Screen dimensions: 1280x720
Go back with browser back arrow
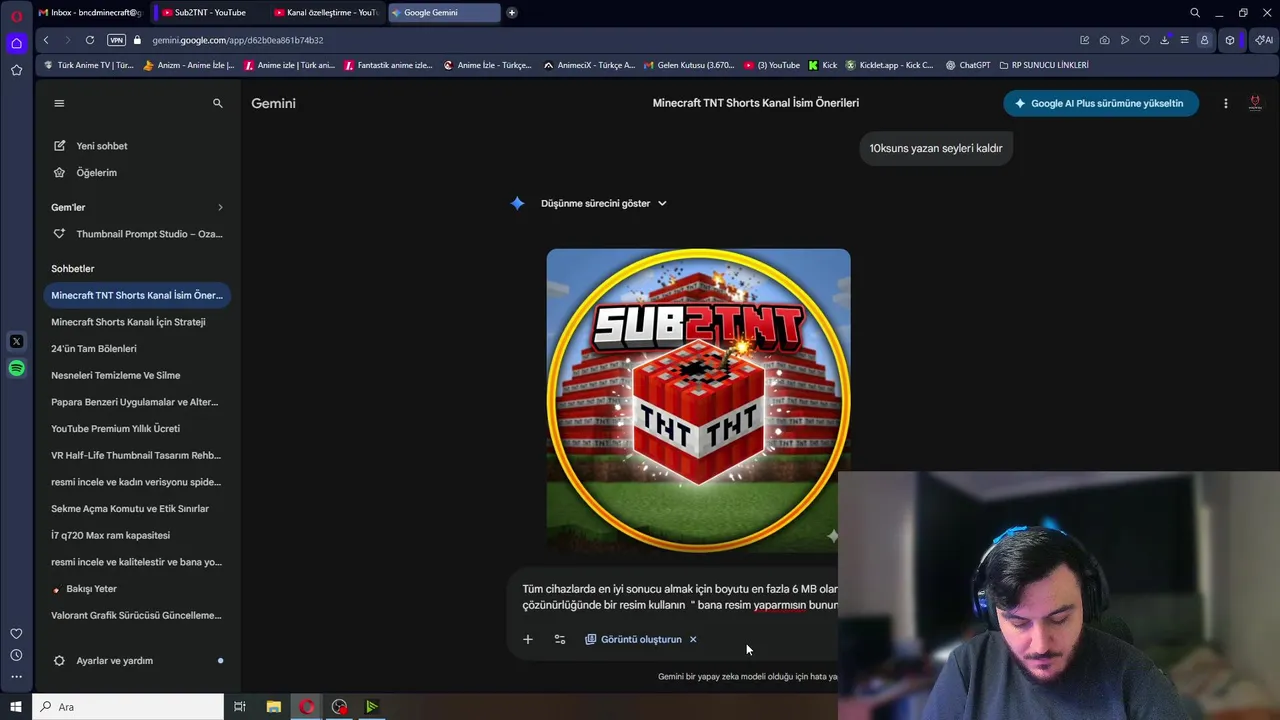[x=46, y=40]
